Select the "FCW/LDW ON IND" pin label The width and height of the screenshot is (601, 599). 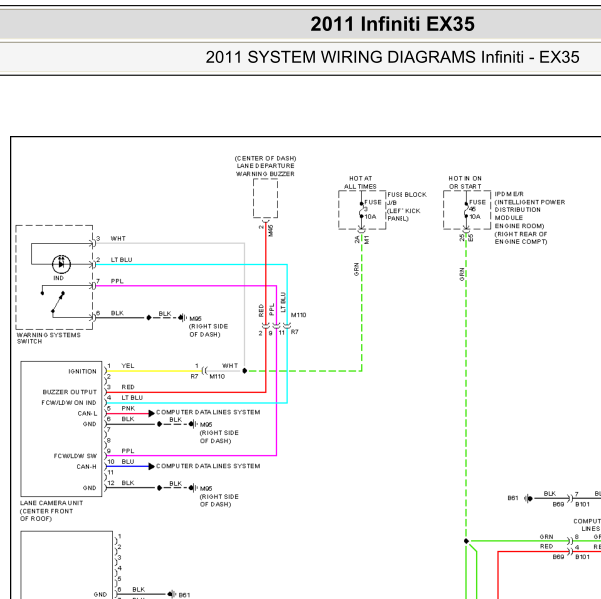pyautogui.click(x=69, y=403)
